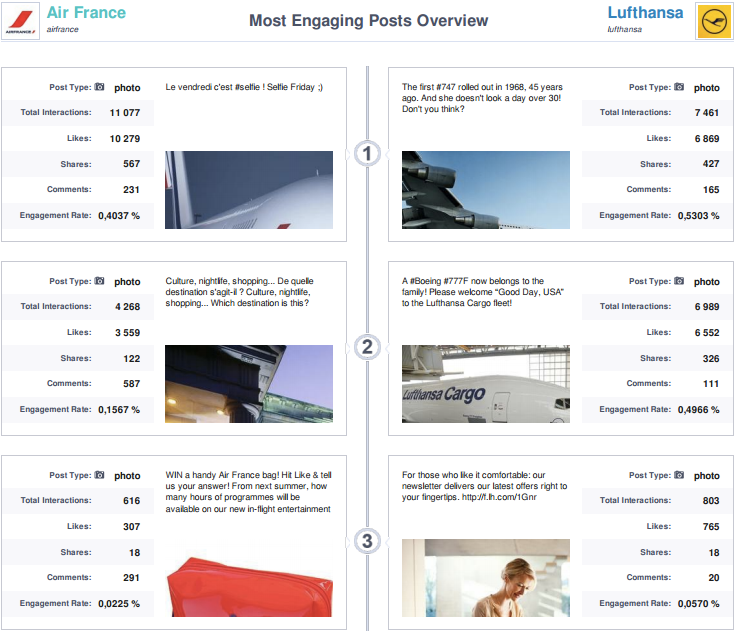The width and height of the screenshot is (735, 631).
Task: Open the Lufthansa 747 engines photo
Action: click(486, 190)
